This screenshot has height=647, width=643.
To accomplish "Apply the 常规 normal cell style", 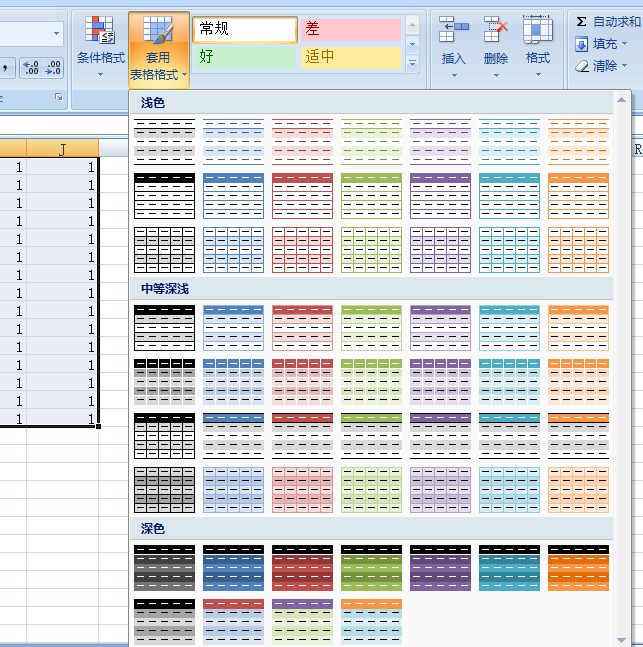I will [x=245, y=29].
